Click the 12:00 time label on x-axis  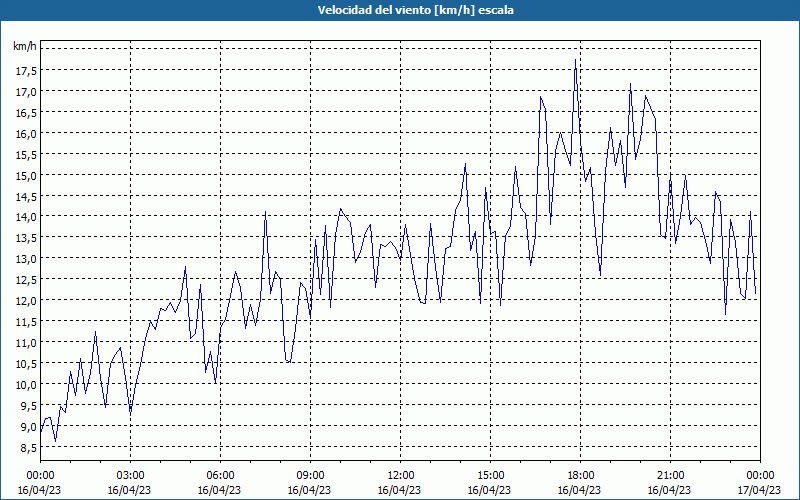400,476
